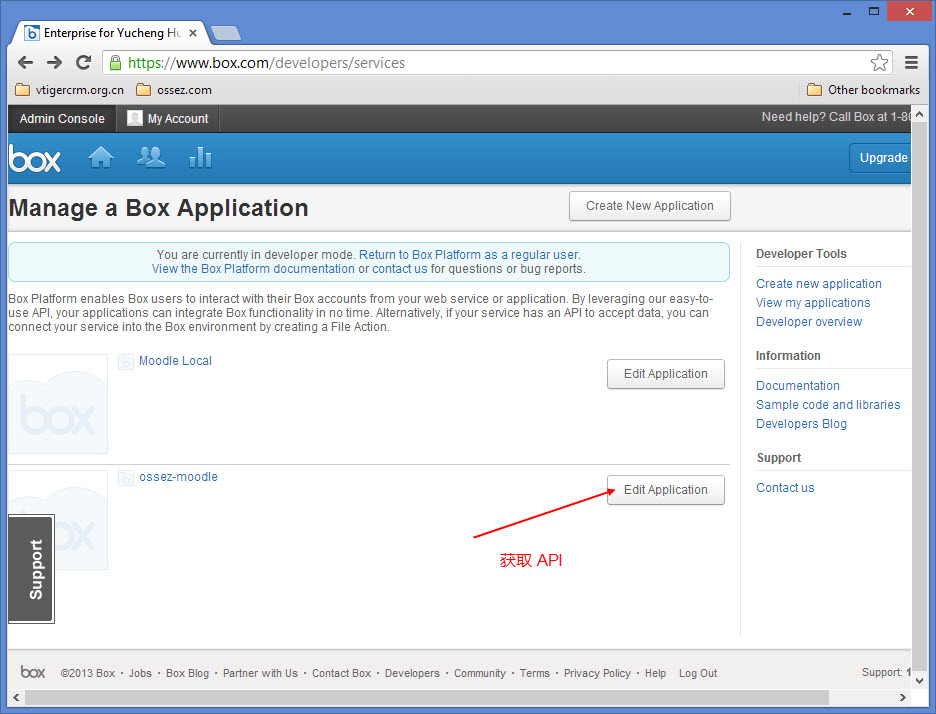Open the ossez.com bookmark folder

click(x=174, y=90)
